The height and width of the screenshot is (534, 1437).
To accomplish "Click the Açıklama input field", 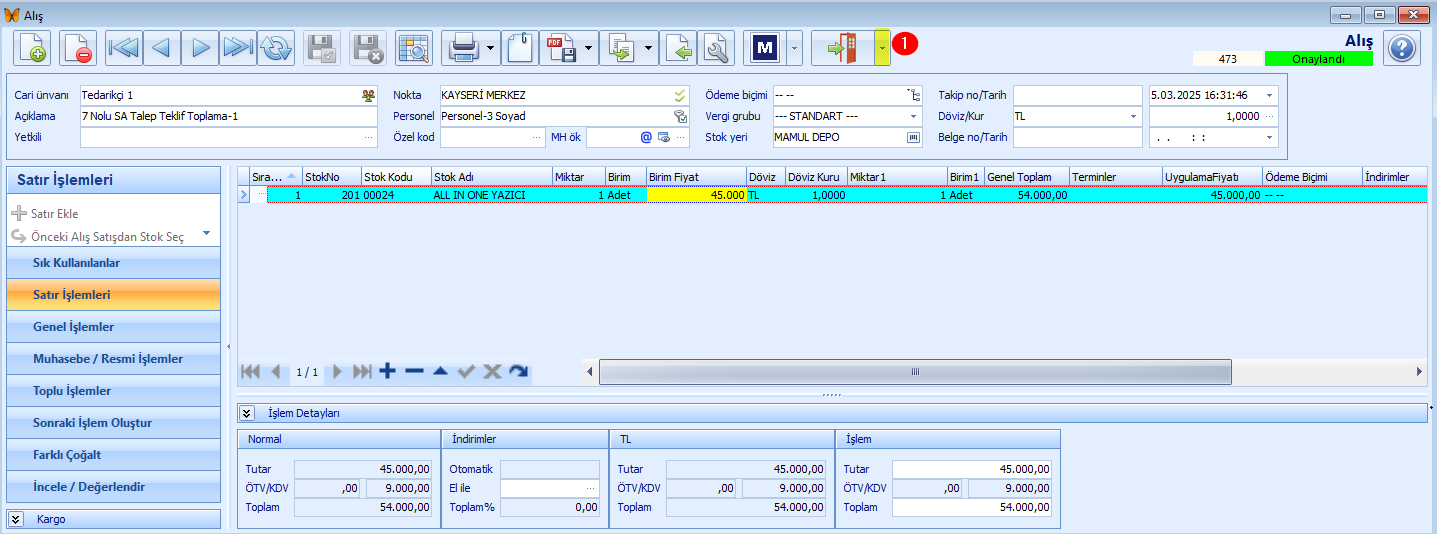I will pos(229,116).
